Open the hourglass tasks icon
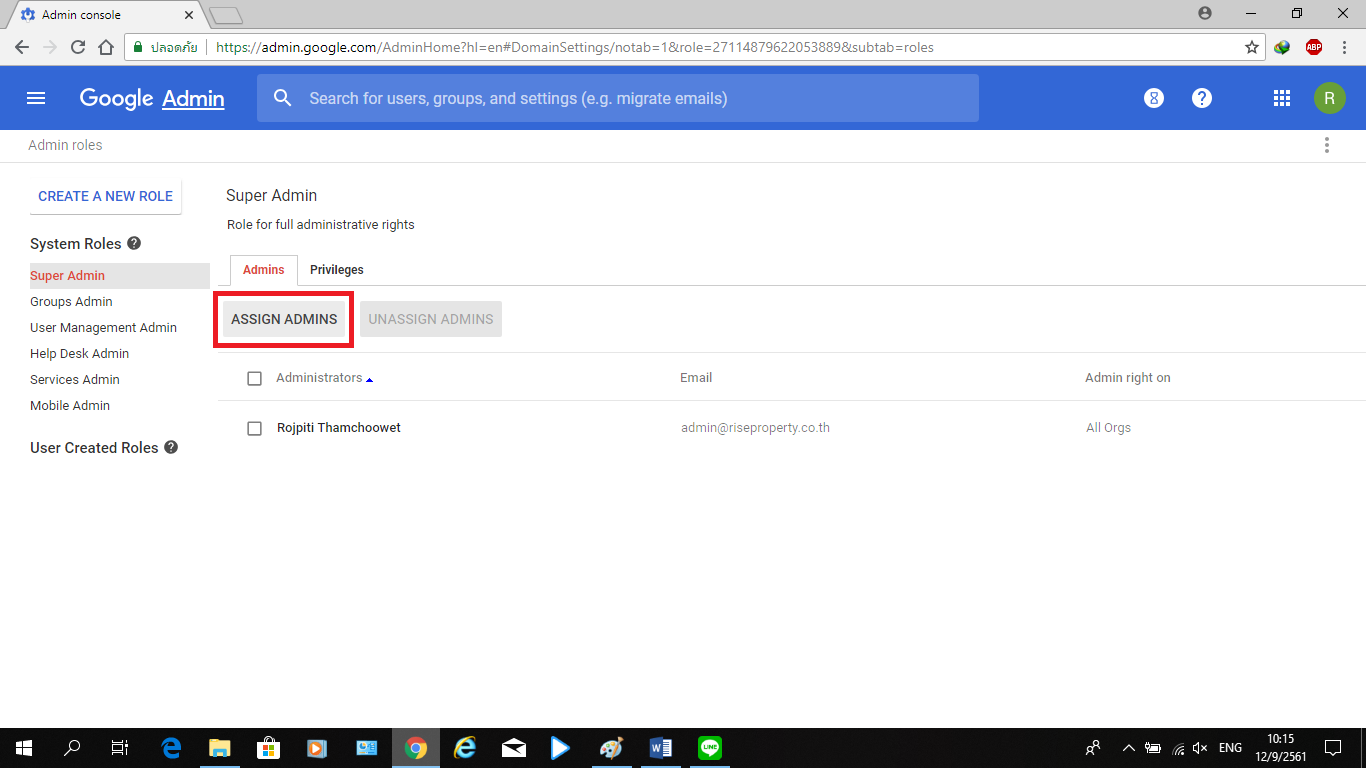The width and height of the screenshot is (1366, 768). coord(1153,98)
